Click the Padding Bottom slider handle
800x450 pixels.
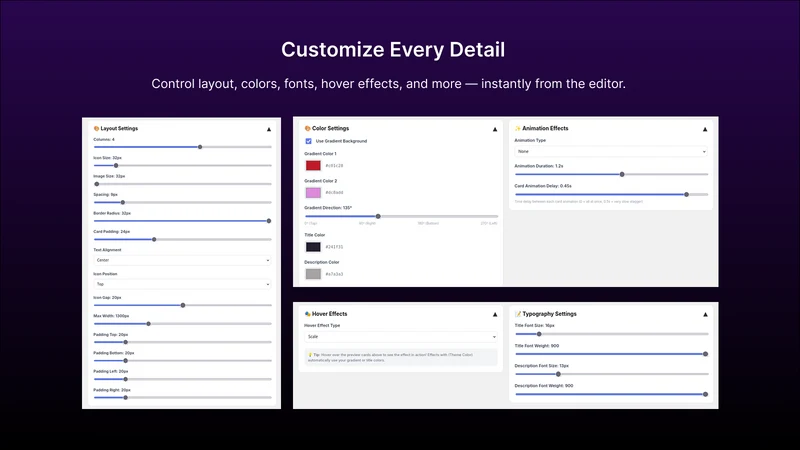(126, 361)
